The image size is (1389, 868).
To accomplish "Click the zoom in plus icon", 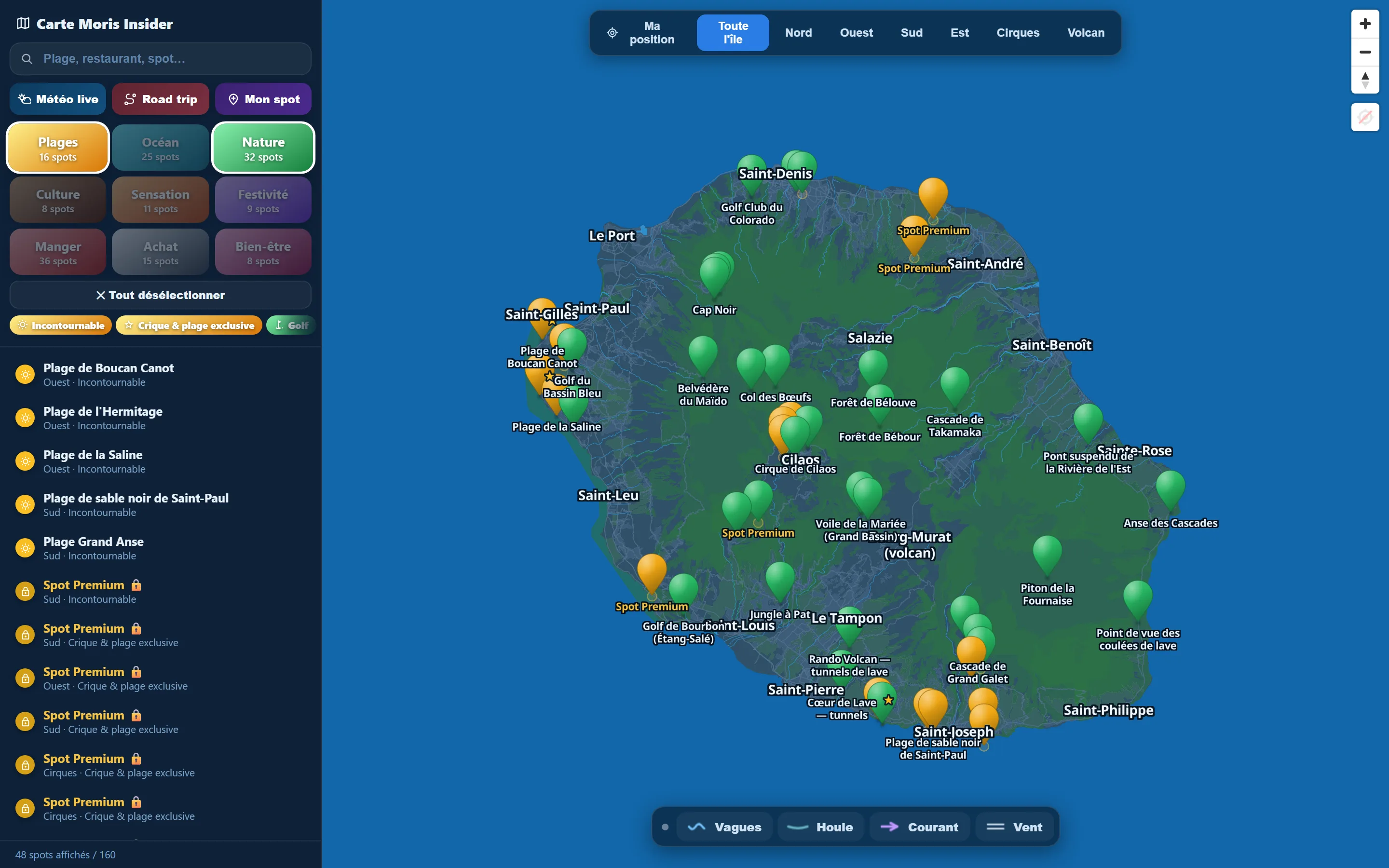I will 1365,24.
